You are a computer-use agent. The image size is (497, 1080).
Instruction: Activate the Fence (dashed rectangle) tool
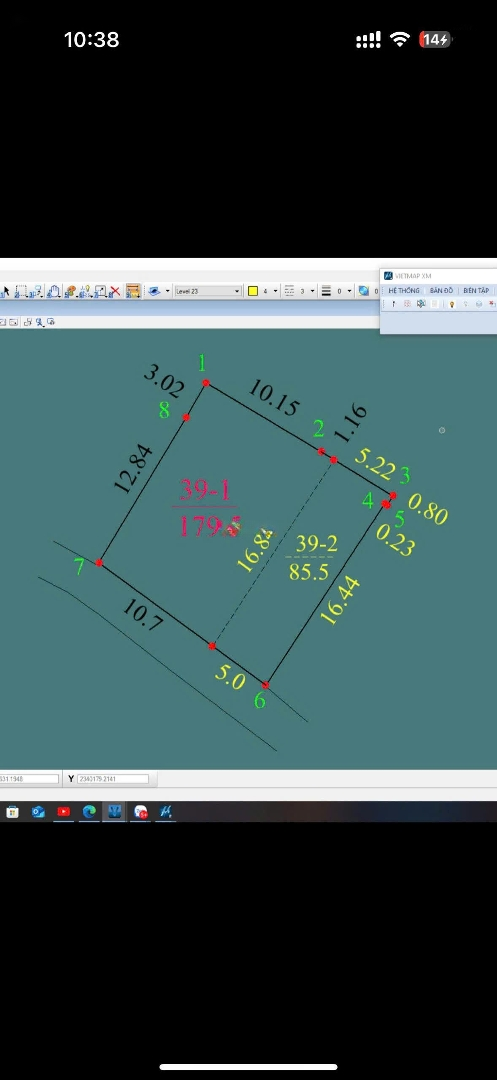[x=21, y=291]
